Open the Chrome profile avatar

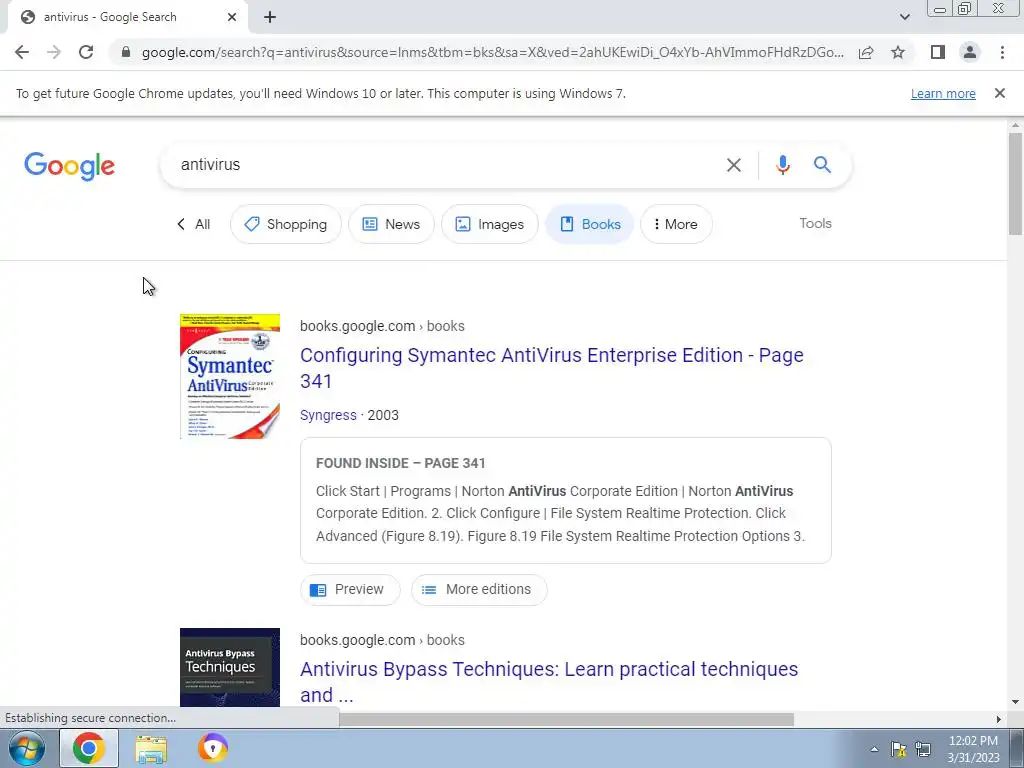point(970,52)
